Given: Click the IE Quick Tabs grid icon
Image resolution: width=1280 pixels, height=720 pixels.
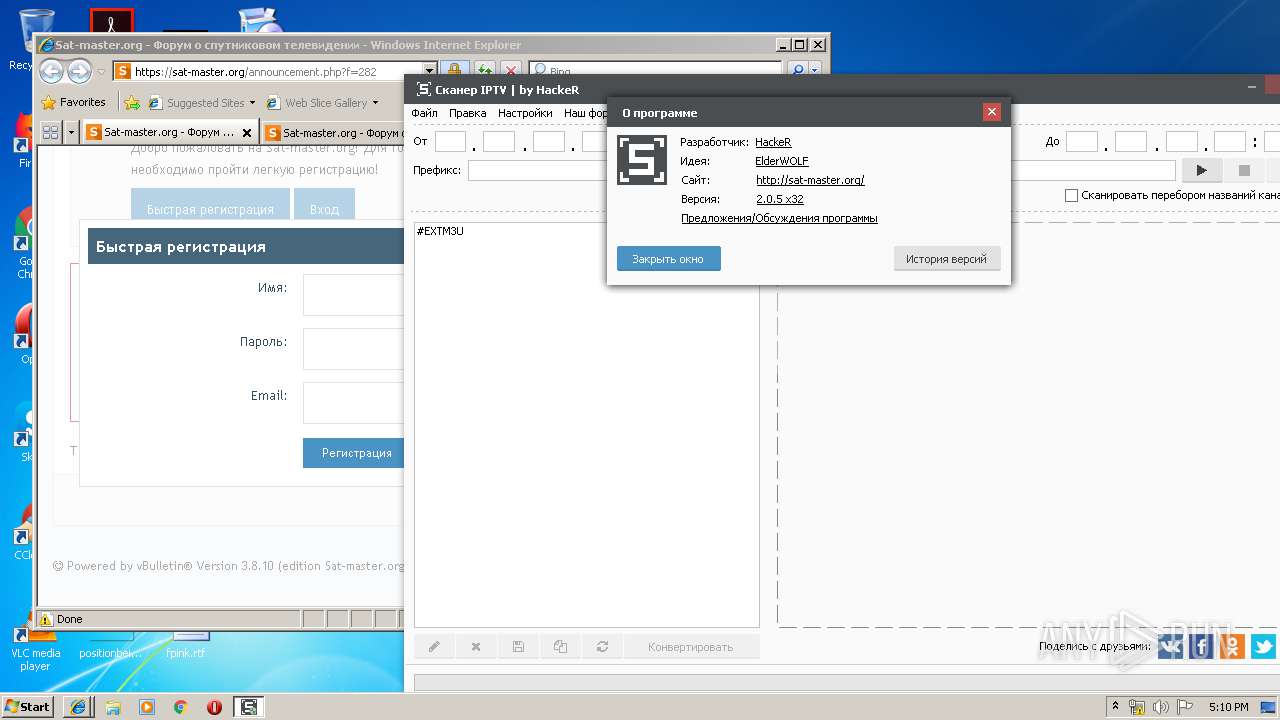Looking at the screenshot, I should coord(50,132).
